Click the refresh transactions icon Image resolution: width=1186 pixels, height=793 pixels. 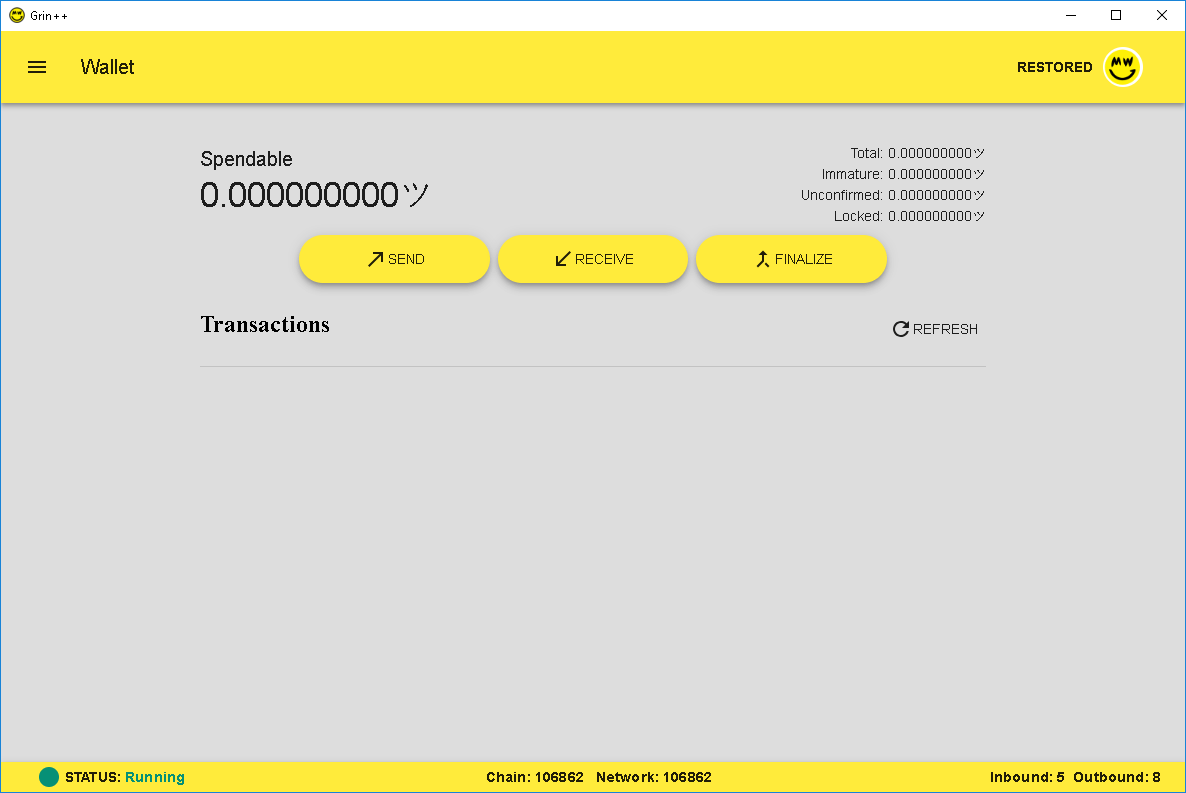click(x=900, y=328)
